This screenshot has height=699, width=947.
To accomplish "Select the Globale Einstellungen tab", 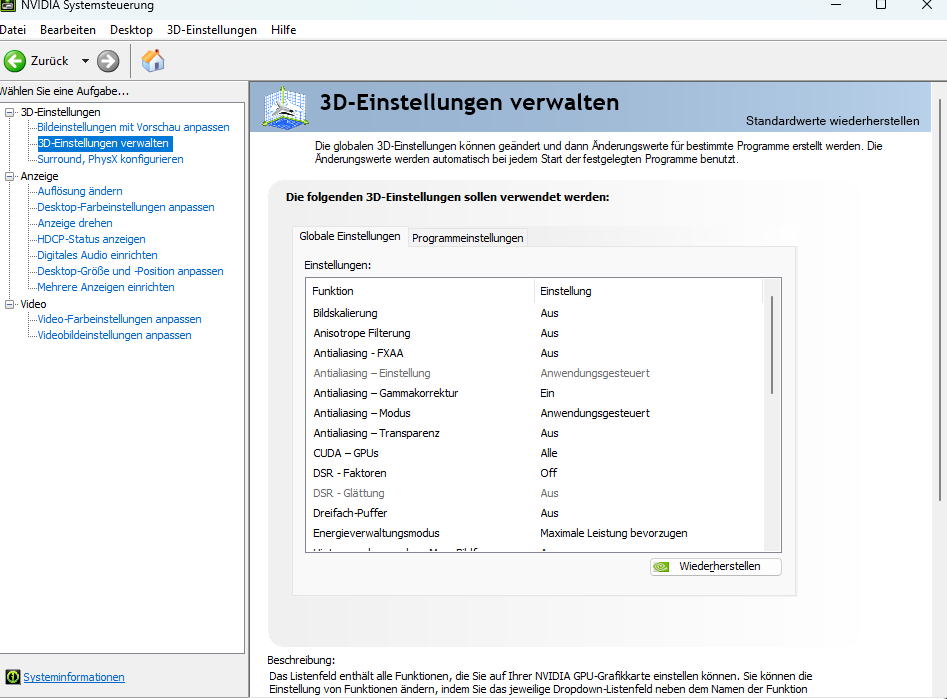I will (x=350, y=236).
